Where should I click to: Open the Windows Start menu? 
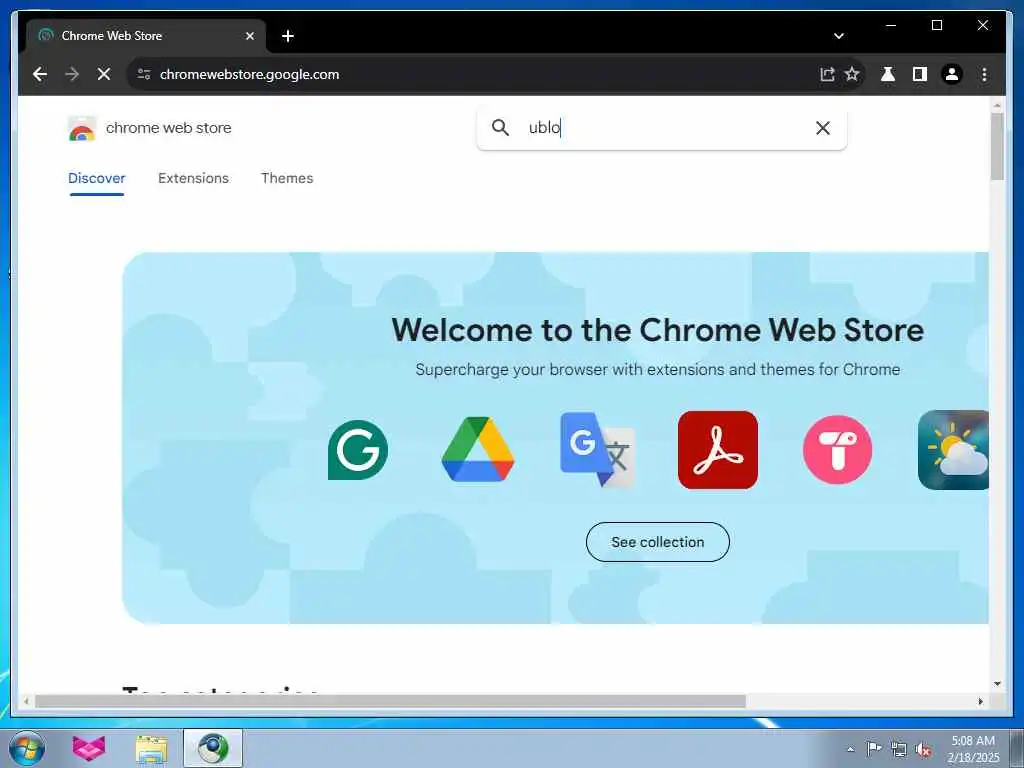pyautogui.click(x=27, y=748)
